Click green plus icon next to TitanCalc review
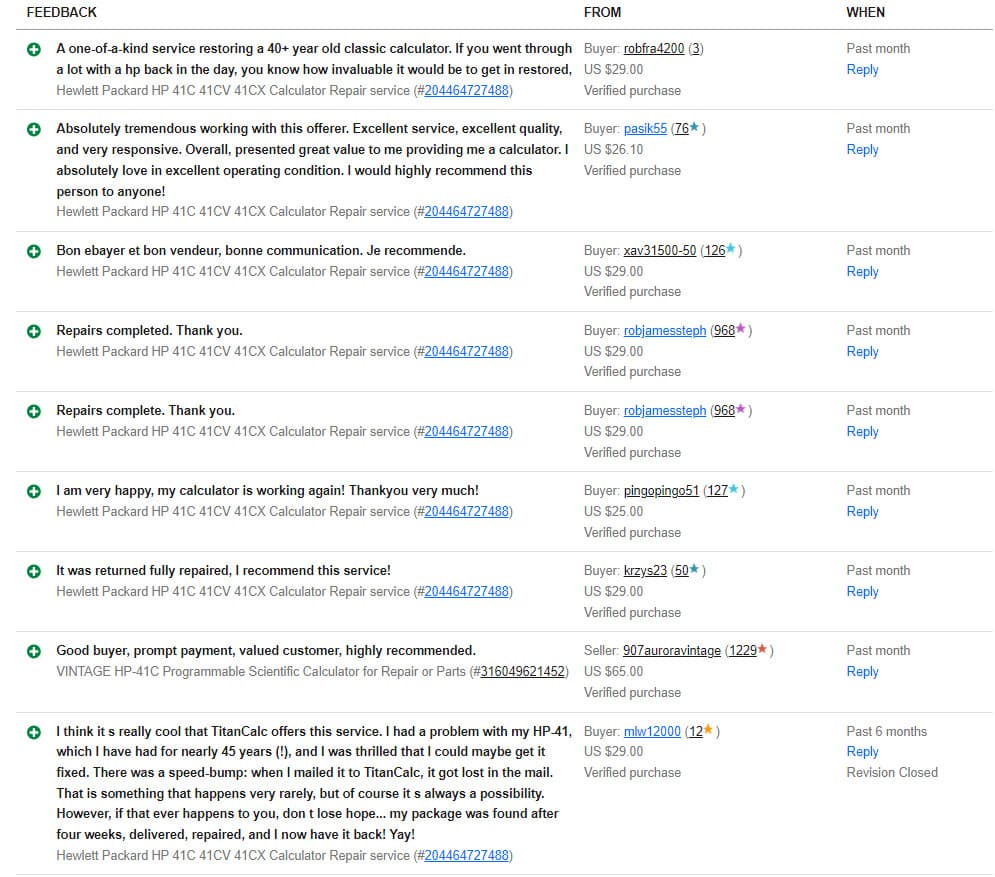Image resolution: width=995 pixels, height=877 pixels. [34, 732]
